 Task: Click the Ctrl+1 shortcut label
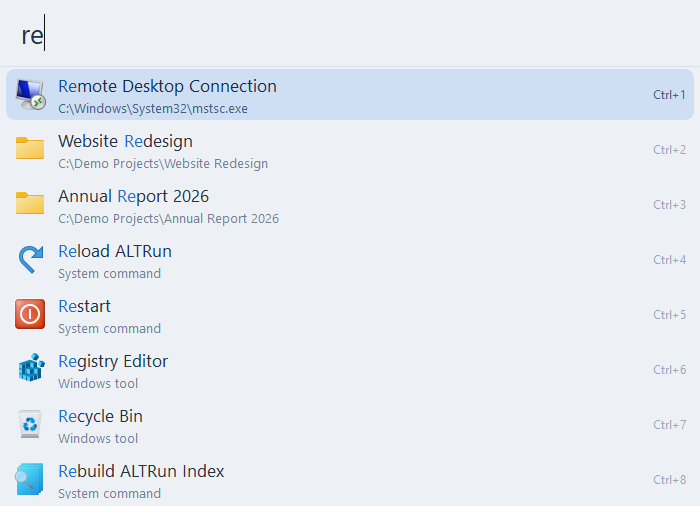(x=669, y=95)
